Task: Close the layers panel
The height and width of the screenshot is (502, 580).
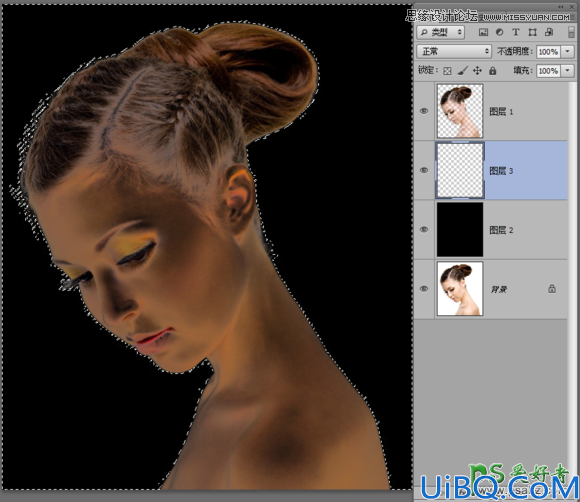Action: (x=571, y=7)
